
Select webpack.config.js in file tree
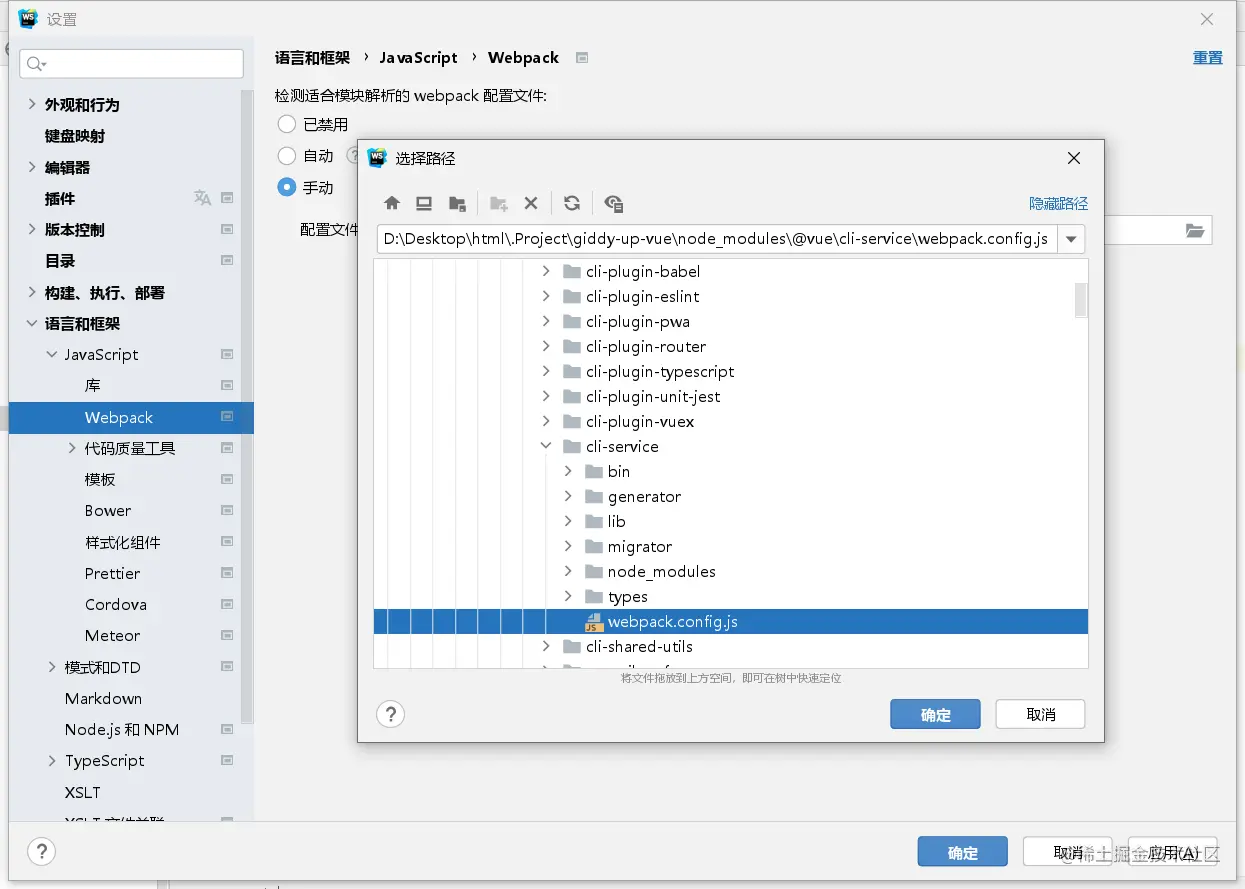[731, 621]
